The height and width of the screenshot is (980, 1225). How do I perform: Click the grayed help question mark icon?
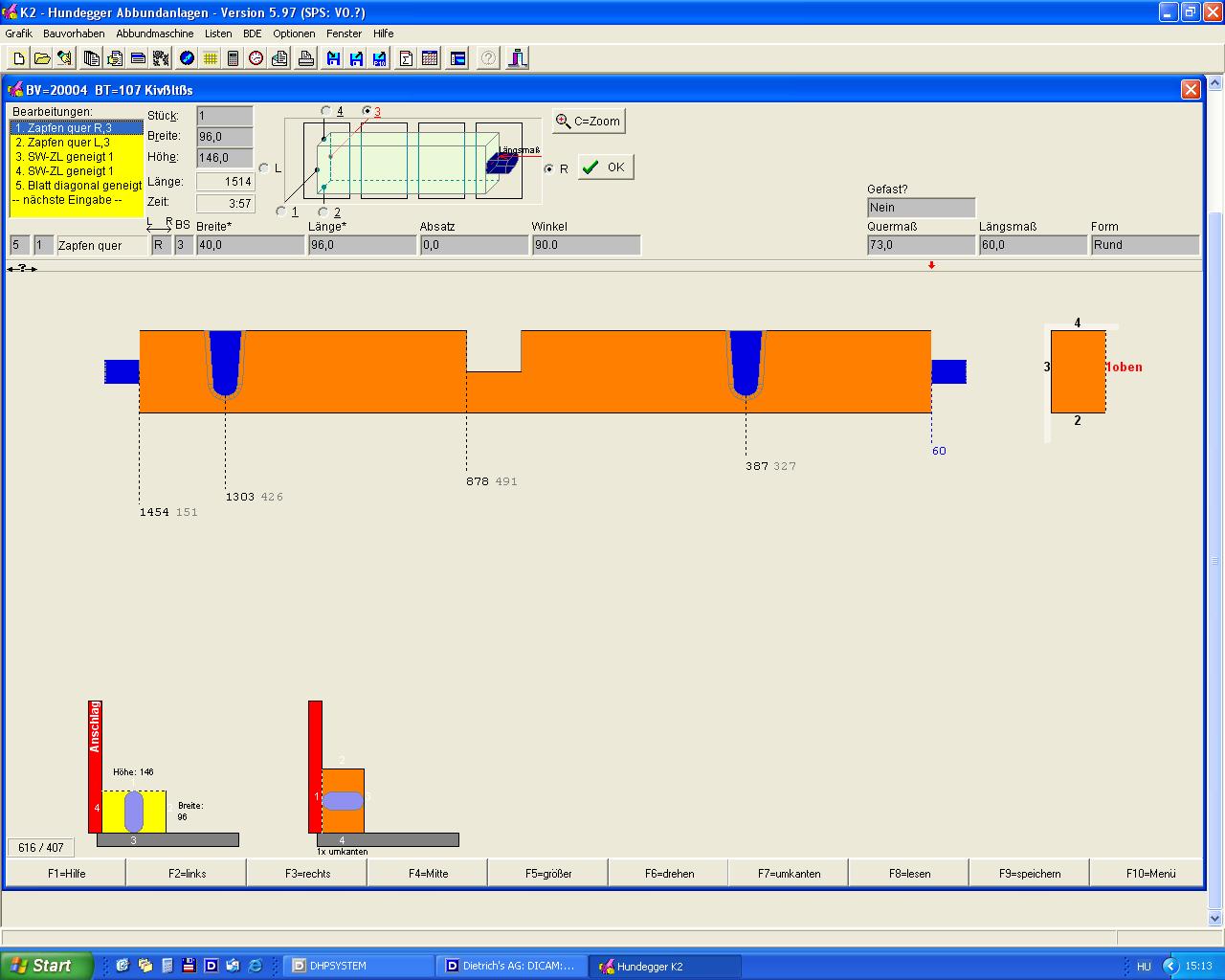click(x=488, y=58)
